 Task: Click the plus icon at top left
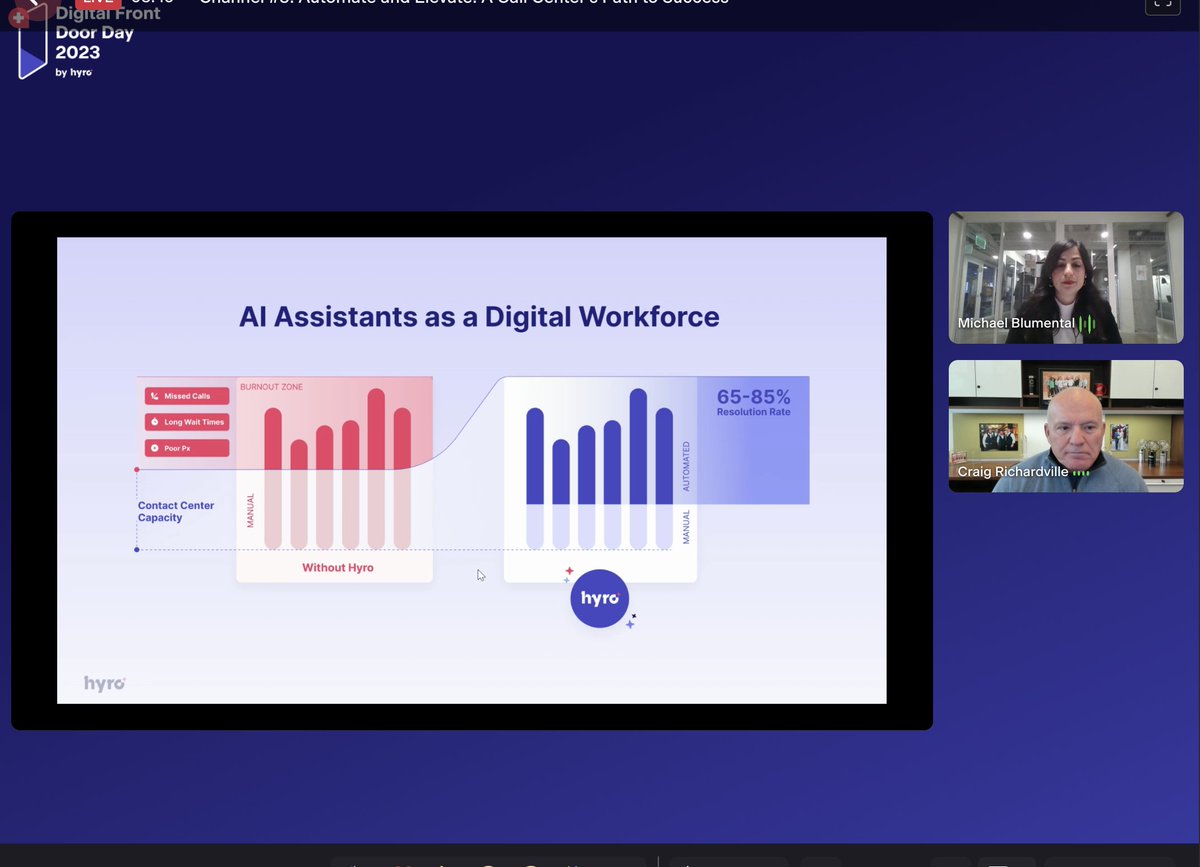[x=18, y=17]
